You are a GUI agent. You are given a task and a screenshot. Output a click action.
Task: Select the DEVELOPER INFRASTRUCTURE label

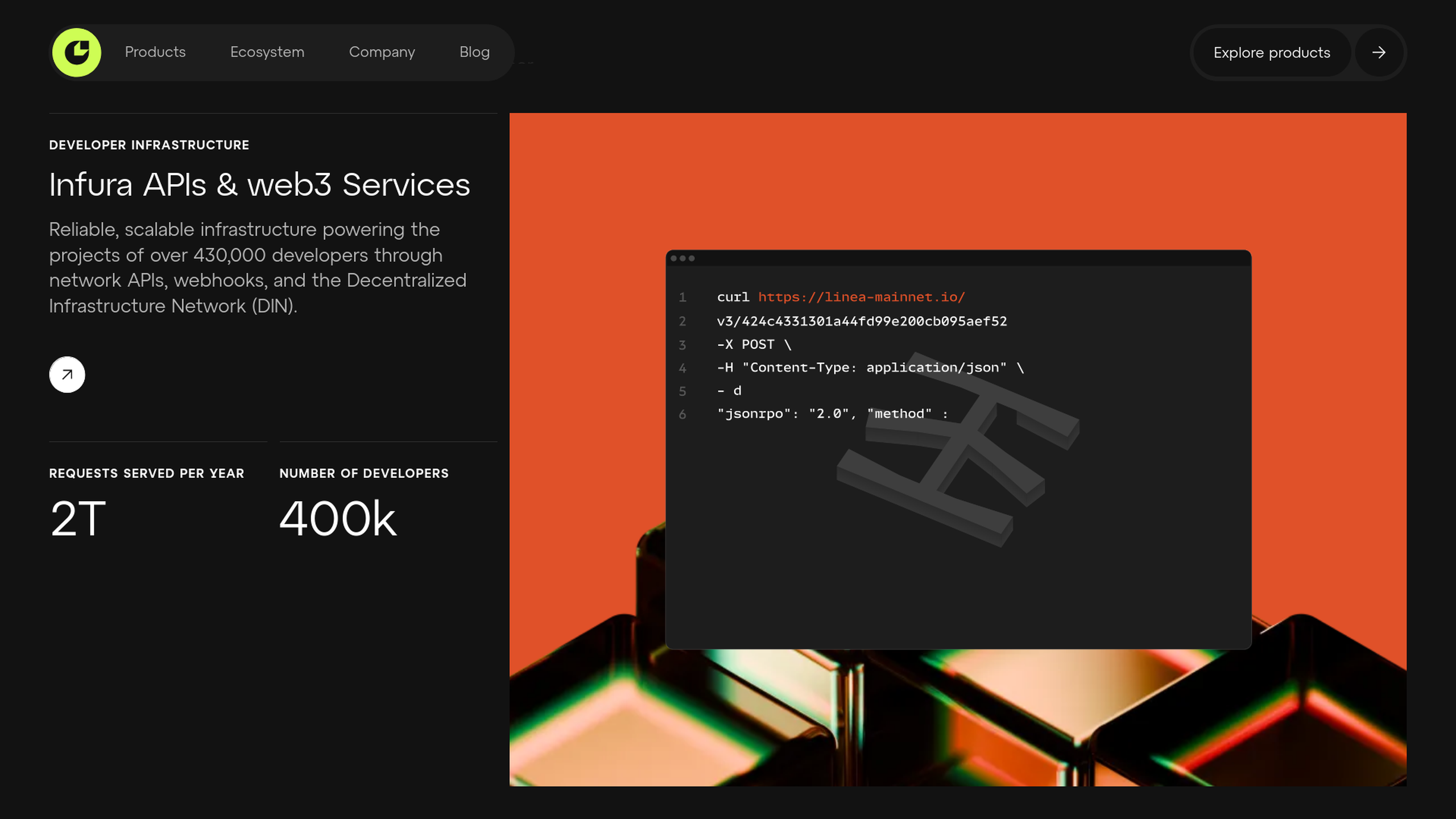click(149, 145)
